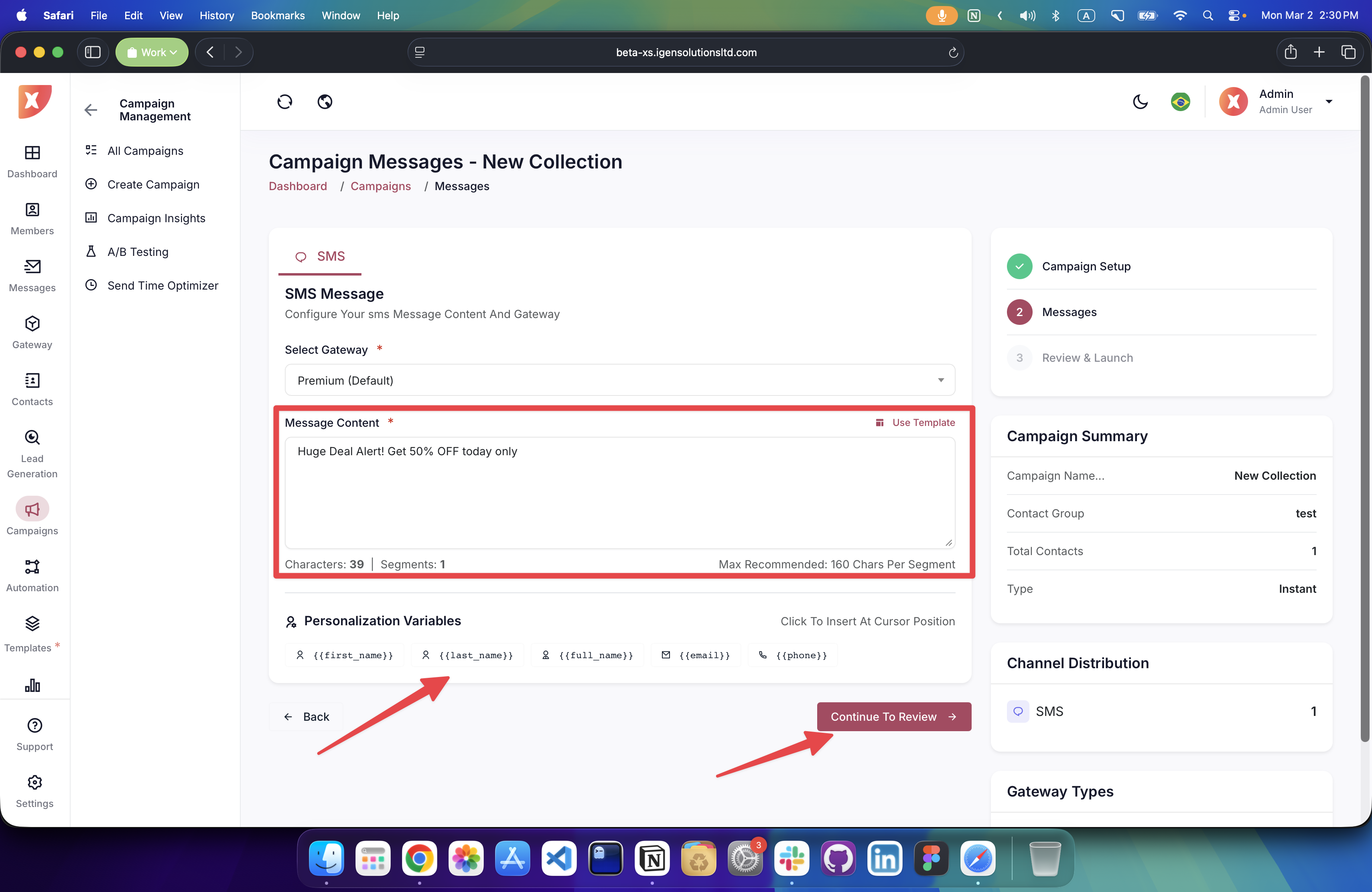
Task: Toggle Safari sidebar visibility
Action: [x=93, y=52]
